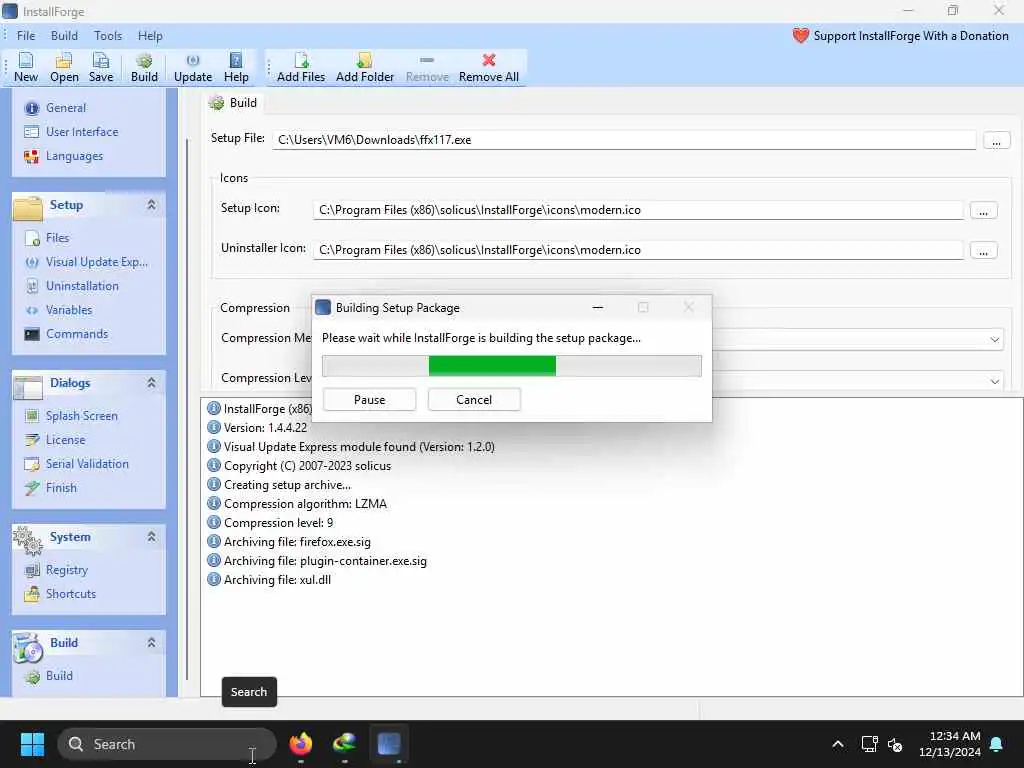This screenshot has height=768, width=1024.
Task: Select the Build tab header
Action: click(233, 103)
